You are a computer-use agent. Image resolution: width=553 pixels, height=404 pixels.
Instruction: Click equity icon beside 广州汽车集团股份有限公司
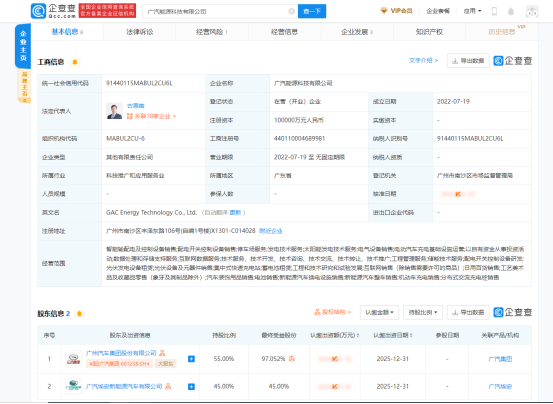[162, 353]
